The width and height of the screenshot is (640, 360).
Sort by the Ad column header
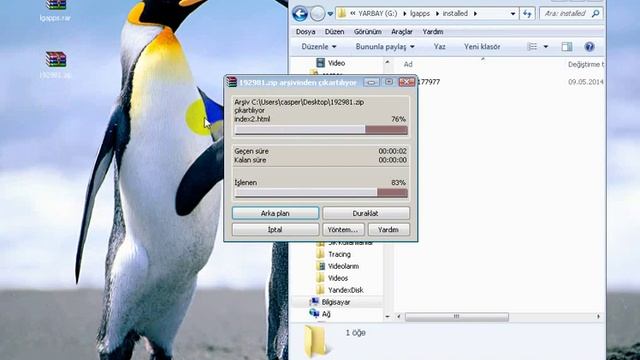[408, 64]
